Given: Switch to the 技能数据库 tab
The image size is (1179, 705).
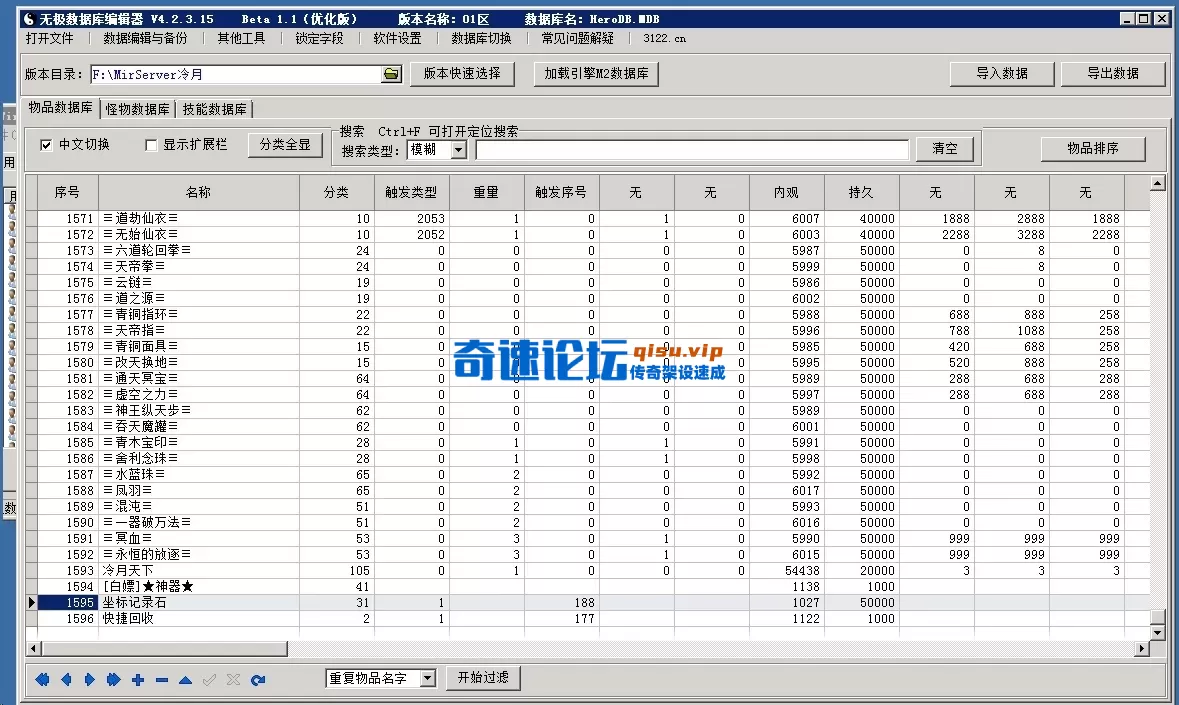Looking at the screenshot, I should pos(214,109).
